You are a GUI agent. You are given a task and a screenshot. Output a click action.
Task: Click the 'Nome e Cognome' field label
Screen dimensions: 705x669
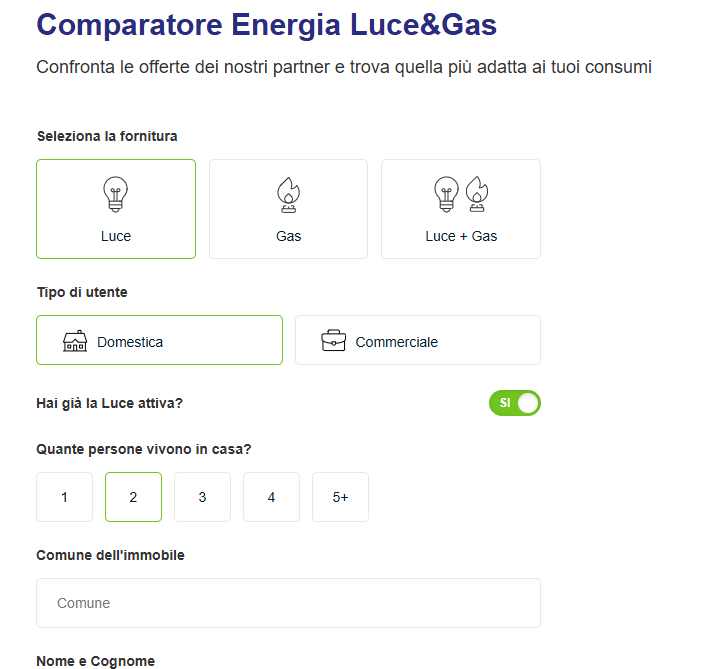tap(95, 661)
